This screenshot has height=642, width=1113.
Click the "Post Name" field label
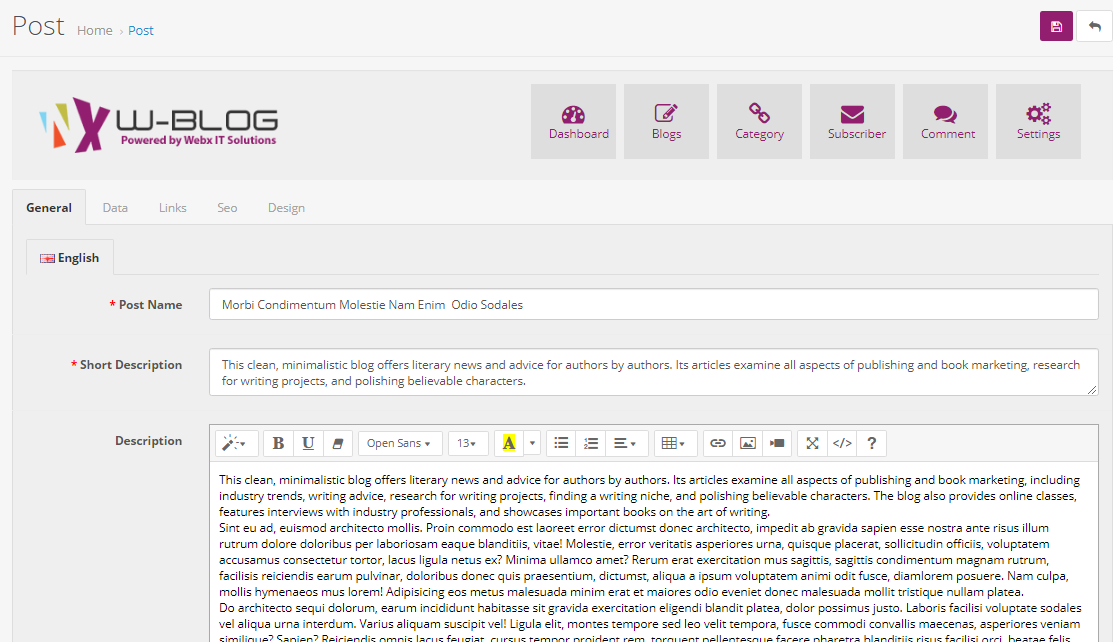pos(150,305)
